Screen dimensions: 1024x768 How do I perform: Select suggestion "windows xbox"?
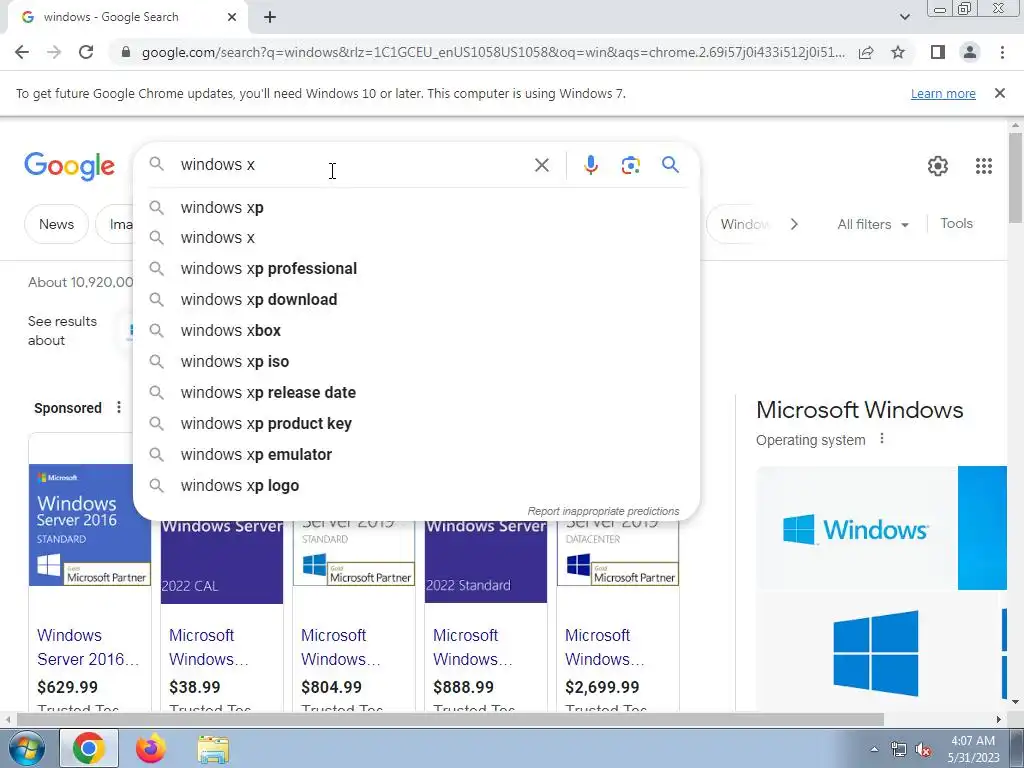coord(416,330)
